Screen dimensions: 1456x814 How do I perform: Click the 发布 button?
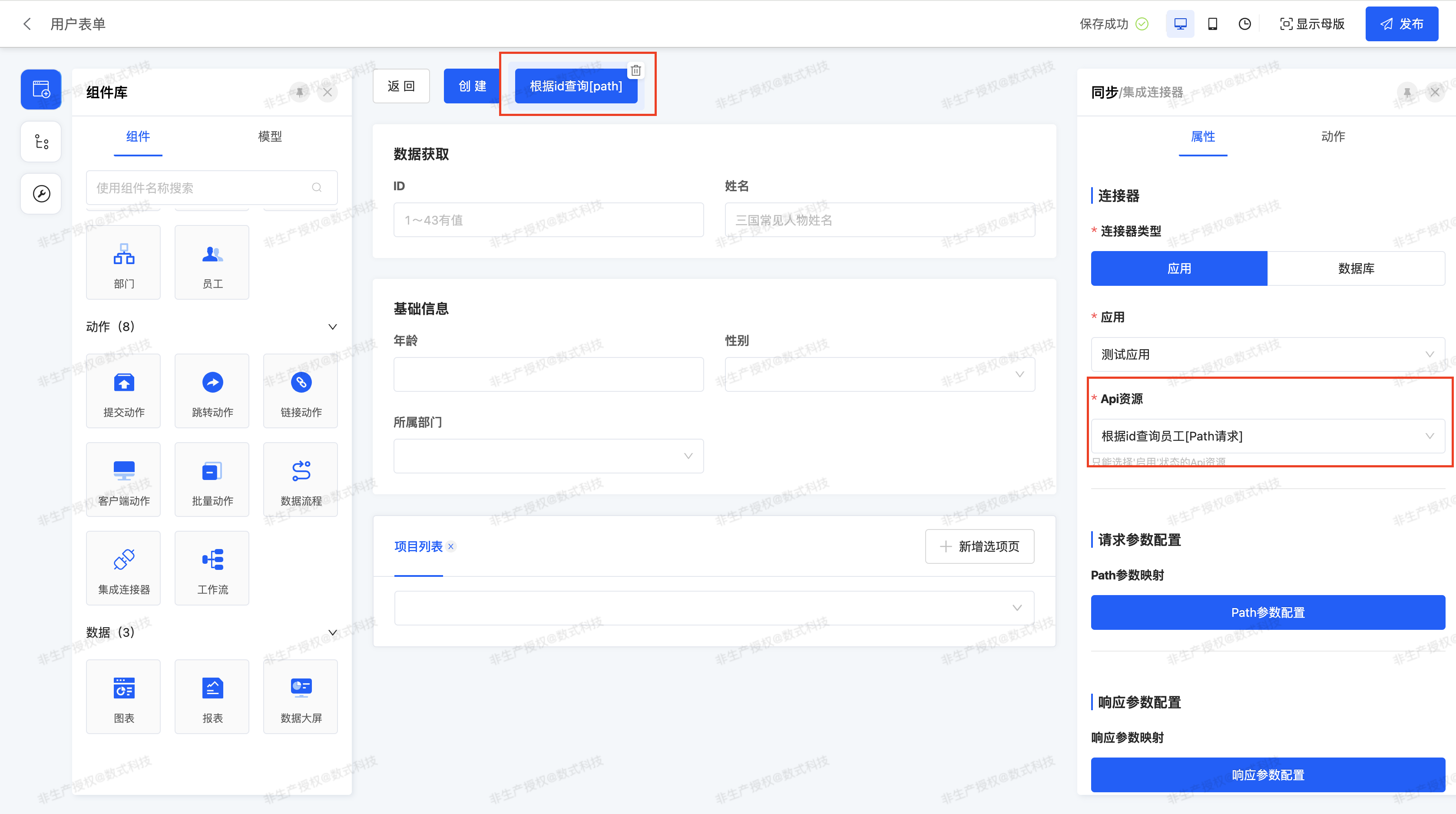[1402, 24]
